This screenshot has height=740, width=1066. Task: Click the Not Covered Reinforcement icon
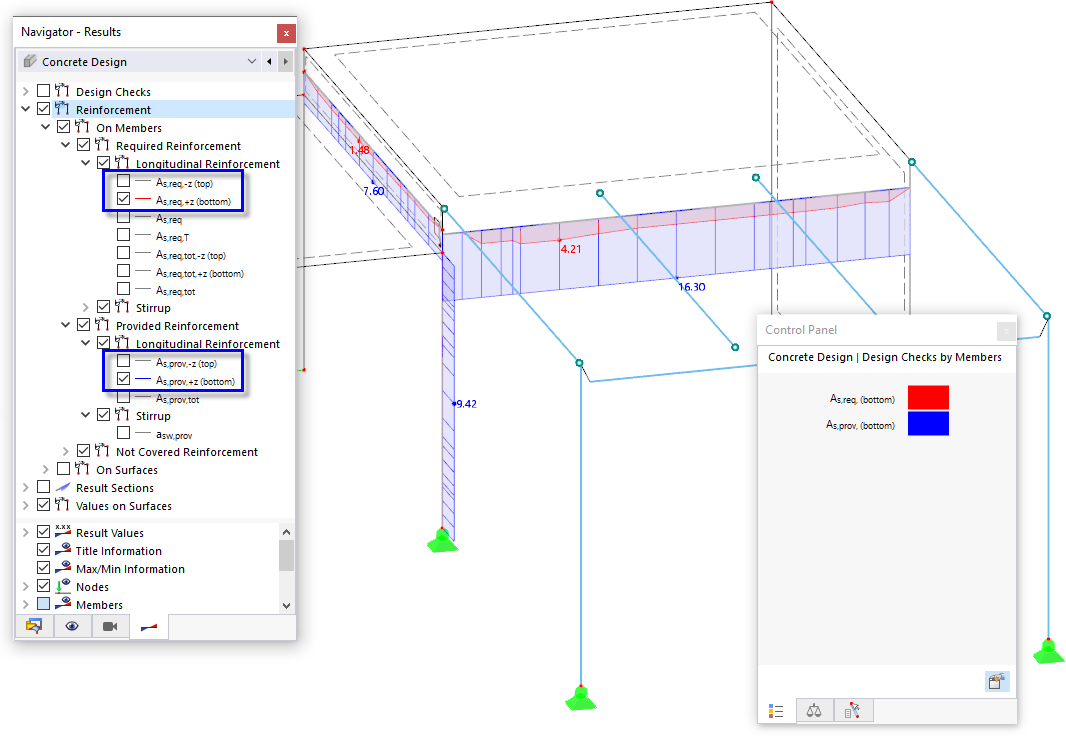[103, 451]
